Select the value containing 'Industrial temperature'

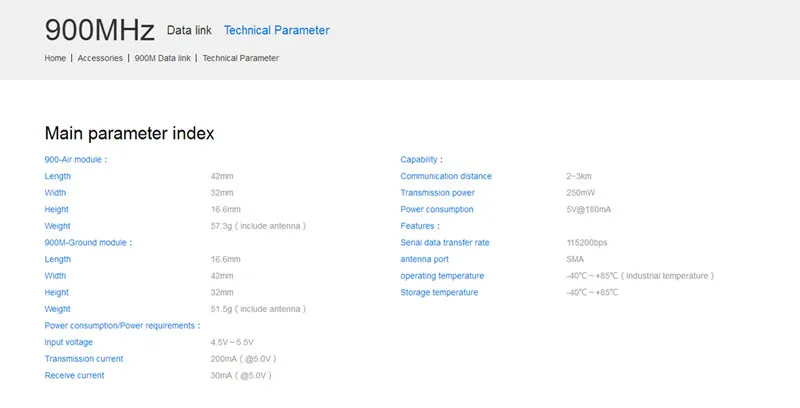pyautogui.click(x=640, y=276)
